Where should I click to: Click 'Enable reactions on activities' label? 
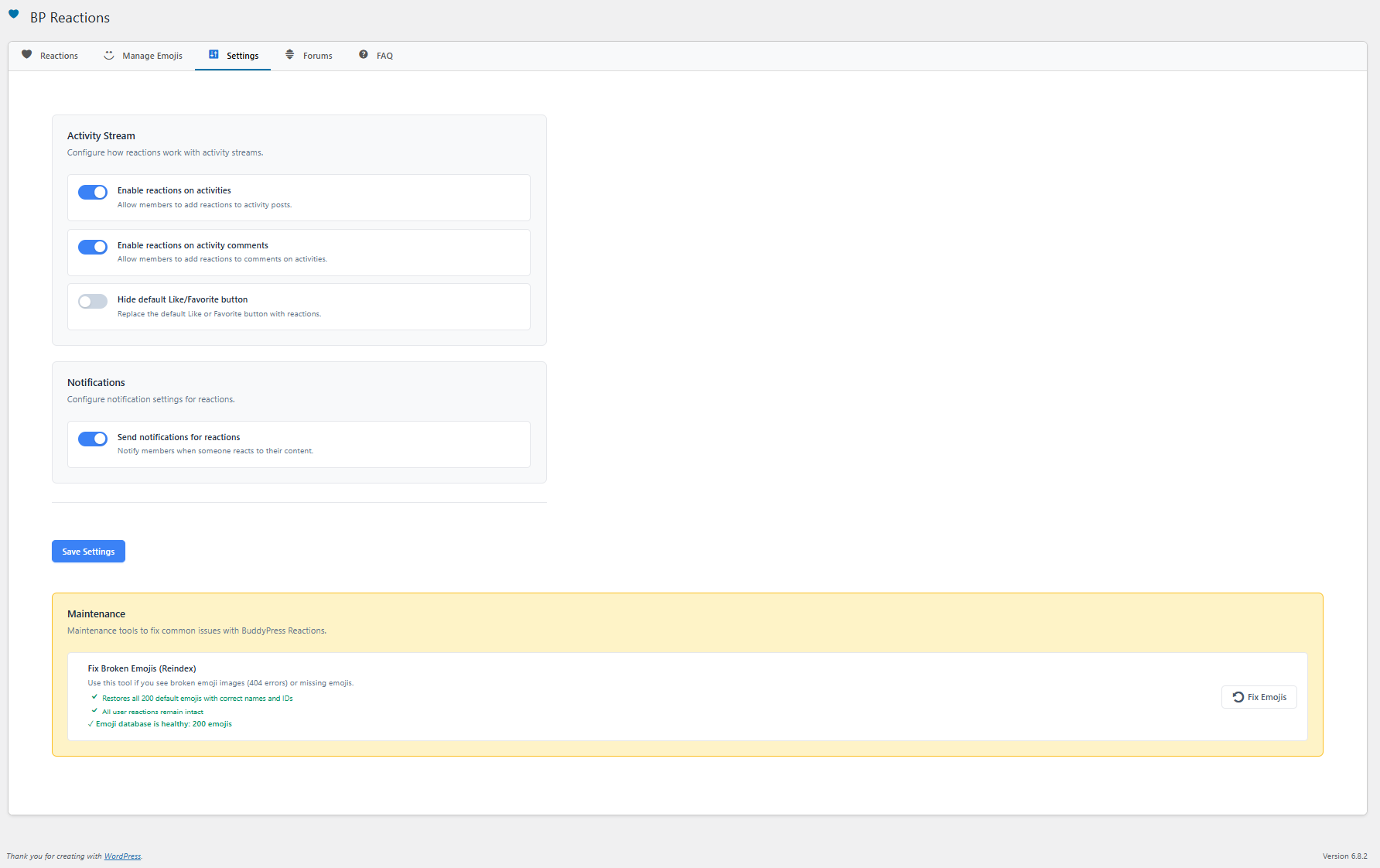pyautogui.click(x=174, y=190)
